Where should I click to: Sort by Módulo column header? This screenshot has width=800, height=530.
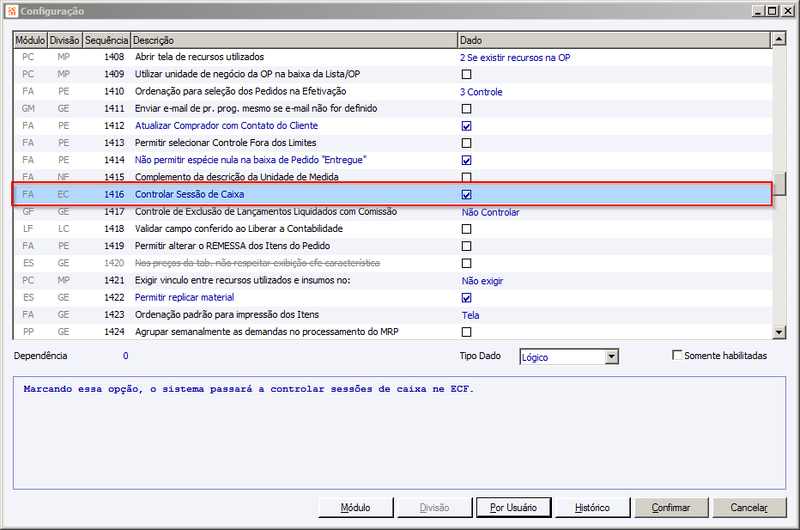coord(30,40)
